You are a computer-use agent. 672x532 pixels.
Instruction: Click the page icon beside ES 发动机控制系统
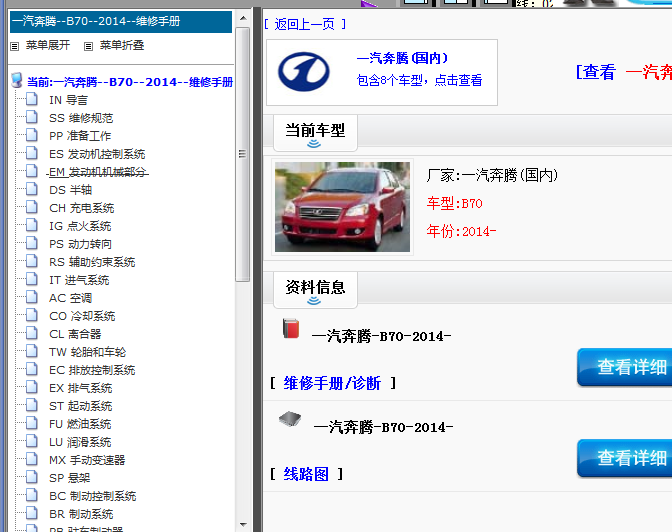pos(32,153)
